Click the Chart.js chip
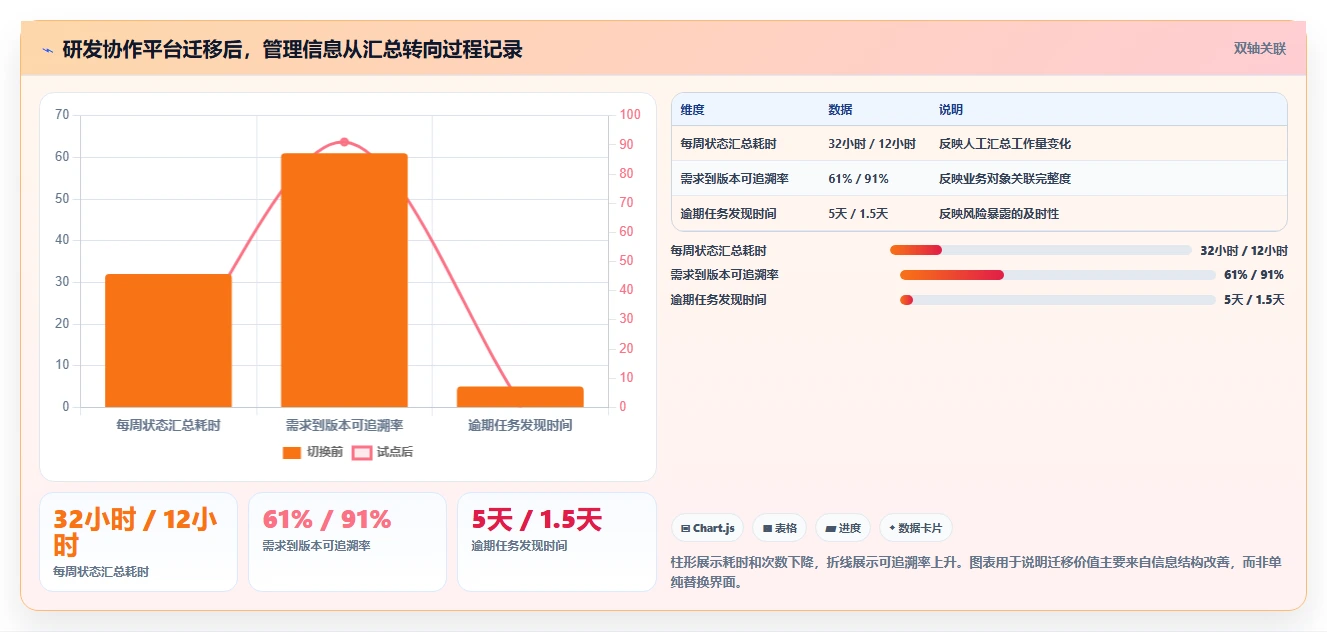This screenshot has width=1327, height=632. click(x=707, y=528)
